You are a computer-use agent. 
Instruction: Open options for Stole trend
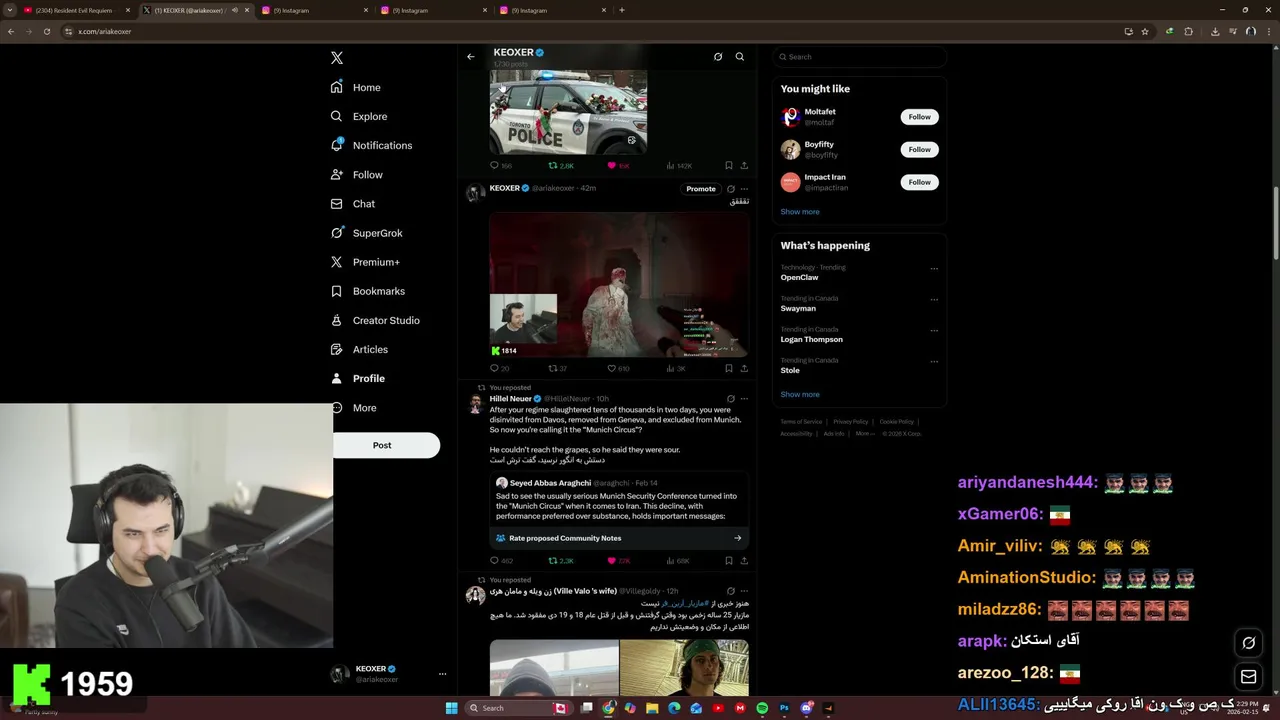click(x=934, y=361)
